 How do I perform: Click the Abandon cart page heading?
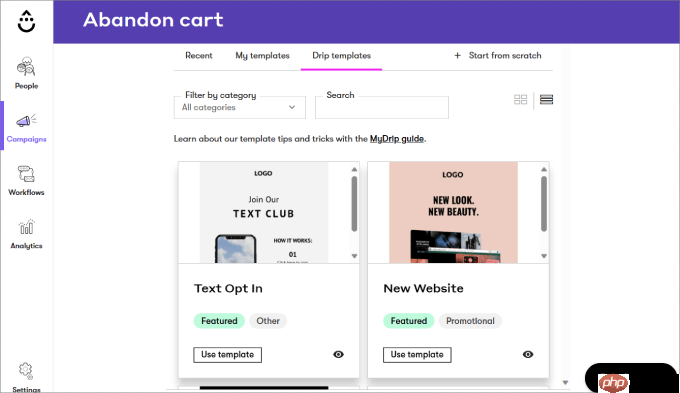[x=153, y=20]
